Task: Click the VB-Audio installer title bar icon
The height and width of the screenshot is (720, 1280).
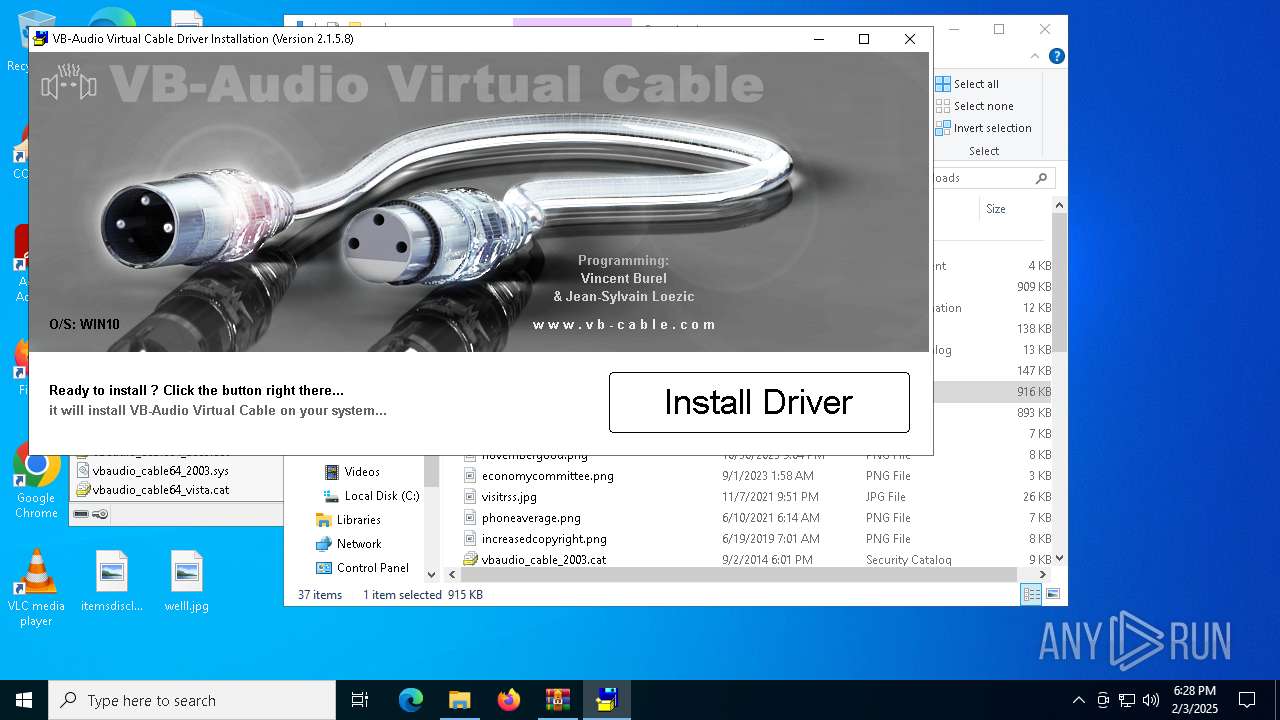Action: (x=40, y=39)
